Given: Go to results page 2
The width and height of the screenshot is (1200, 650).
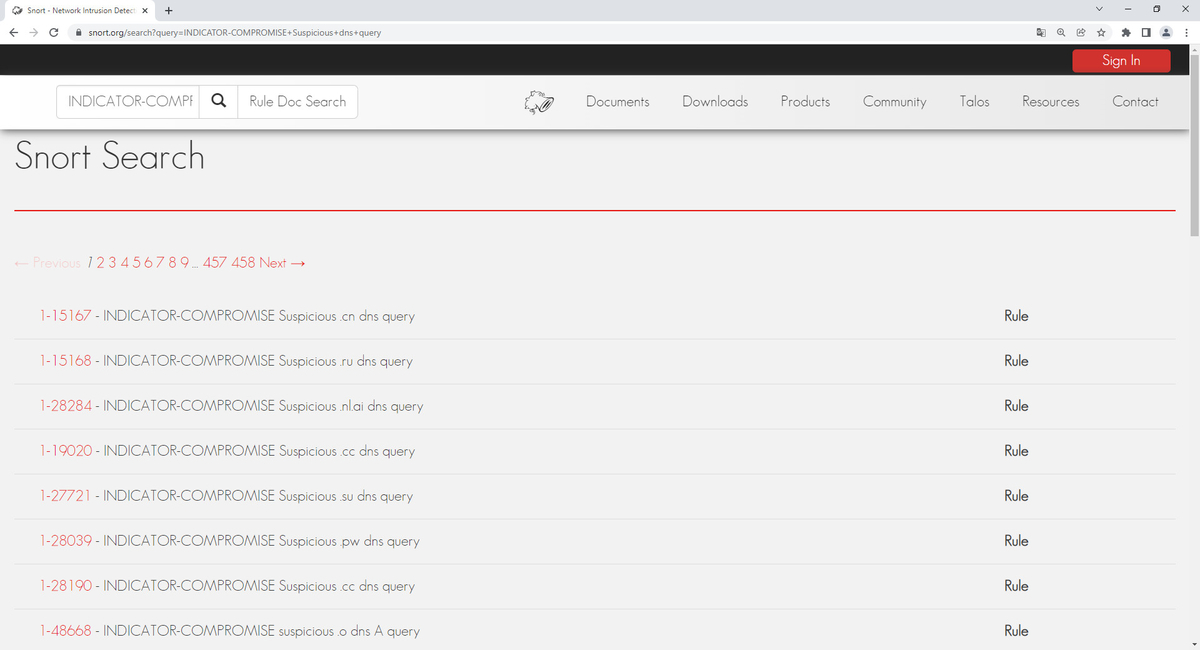Looking at the screenshot, I should [101, 263].
